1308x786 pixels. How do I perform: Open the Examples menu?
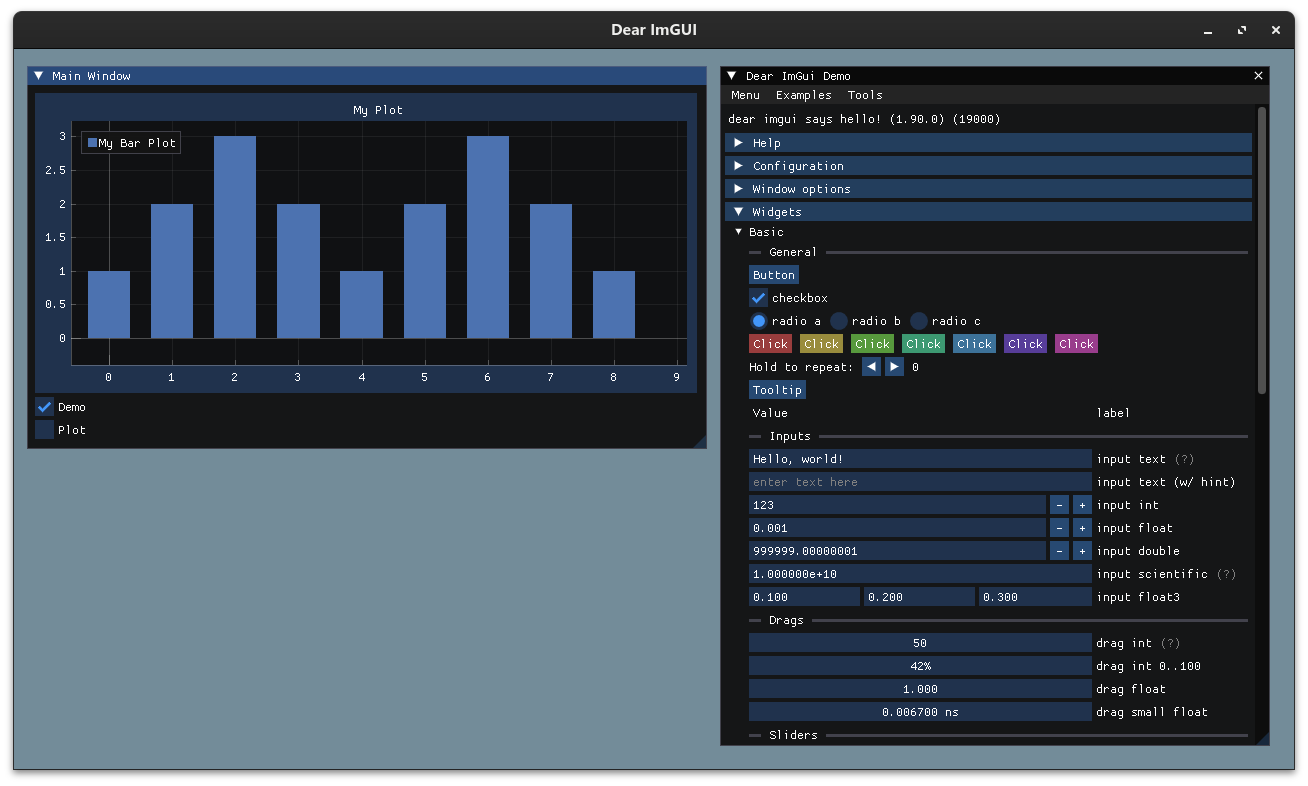point(803,95)
